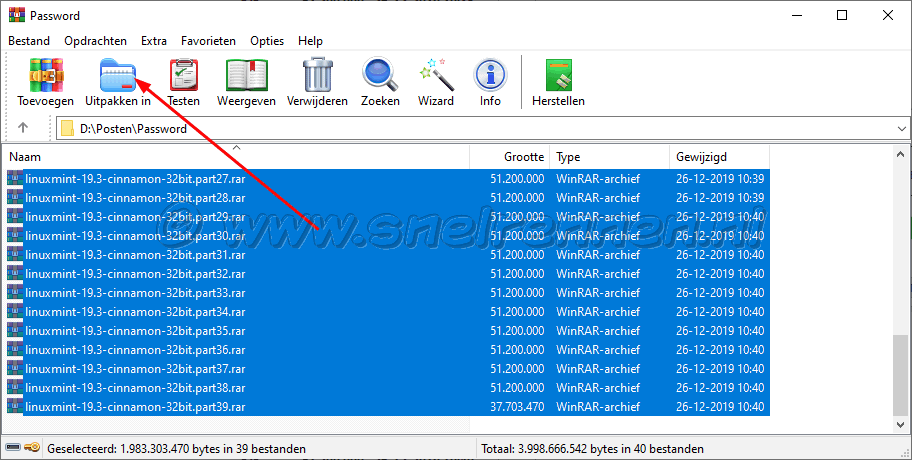Open the Opdrachten menu
Viewport: 912px width, 460px height.
coord(95,41)
